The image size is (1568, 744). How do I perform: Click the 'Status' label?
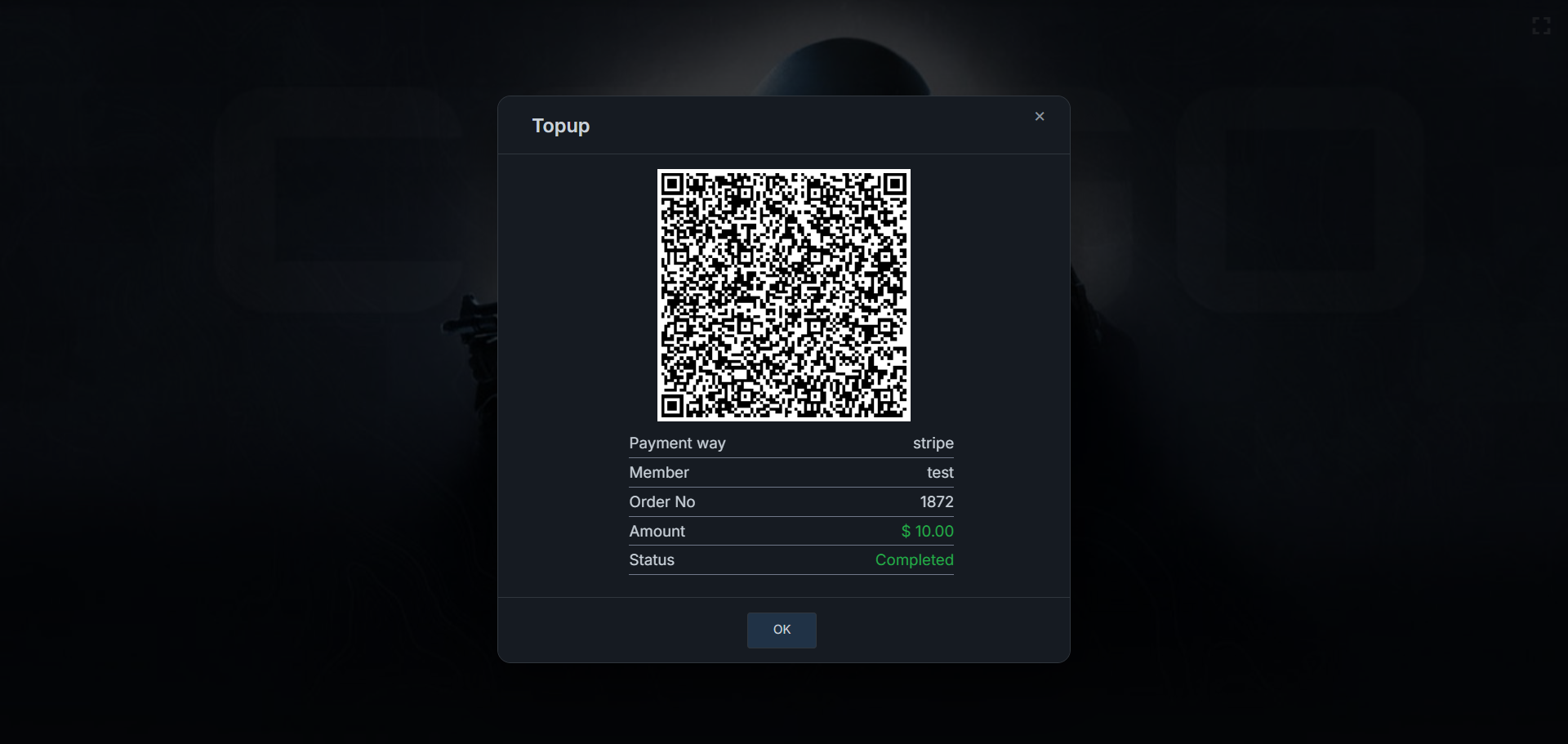tap(652, 560)
